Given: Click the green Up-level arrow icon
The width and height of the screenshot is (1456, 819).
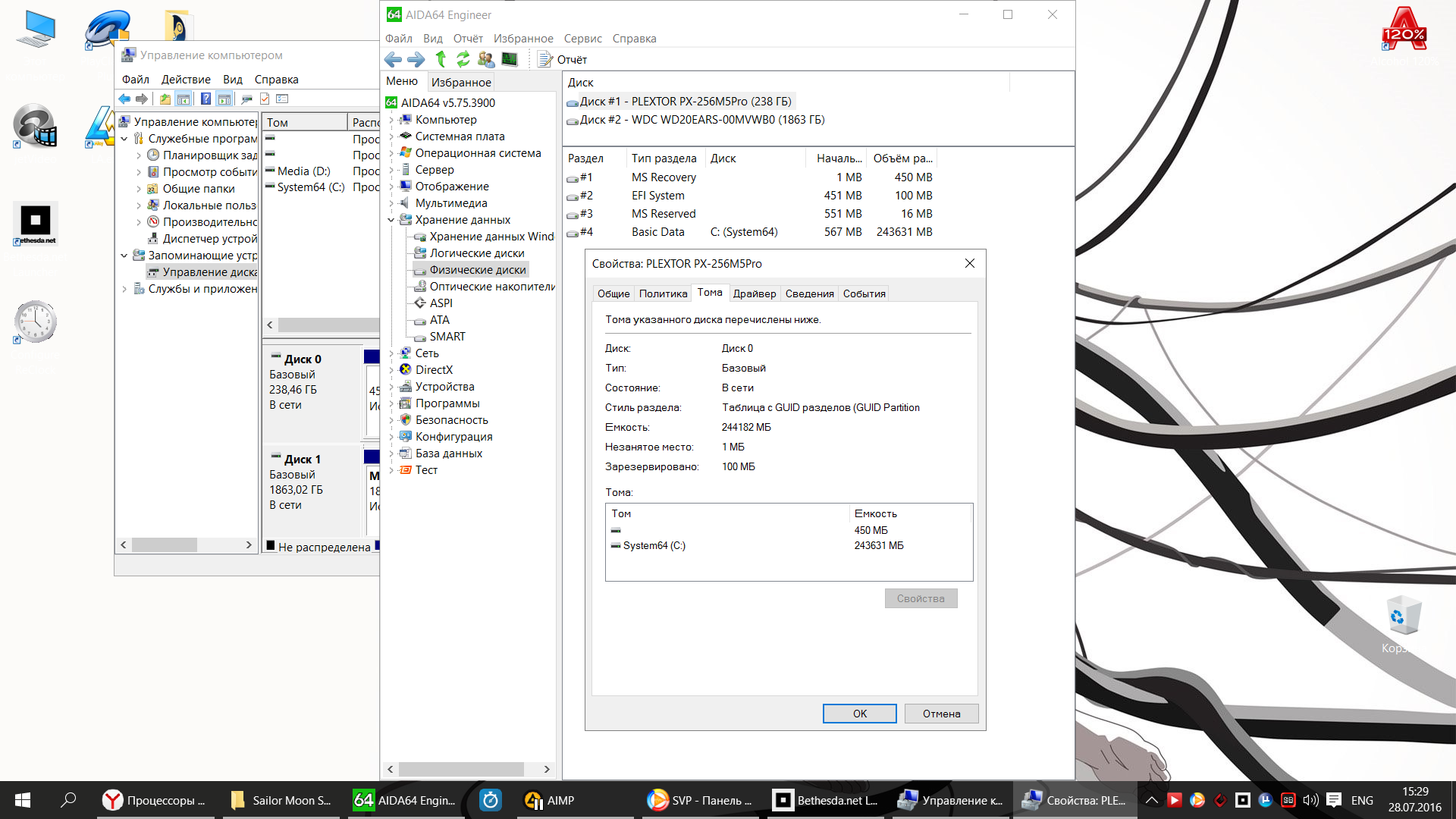Looking at the screenshot, I should (x=441, y=59).
